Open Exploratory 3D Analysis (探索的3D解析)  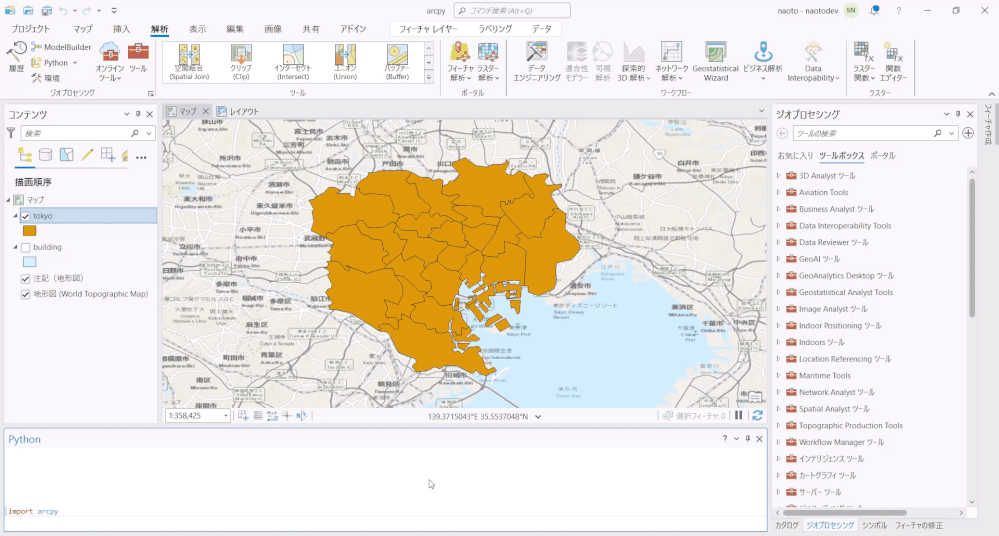tap(633, 62)
